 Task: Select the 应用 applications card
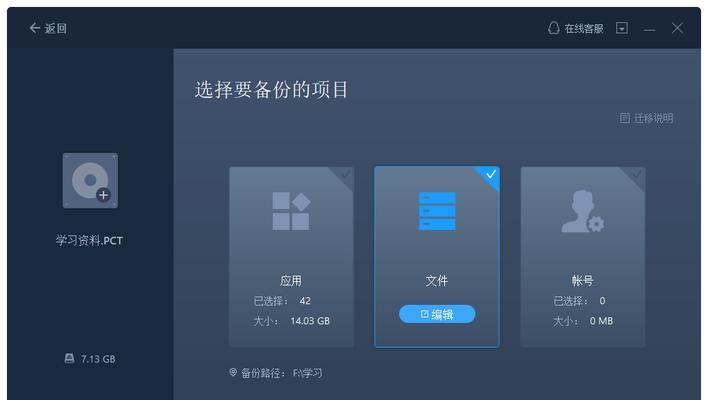pyautogui.click(x=291, y=257)
